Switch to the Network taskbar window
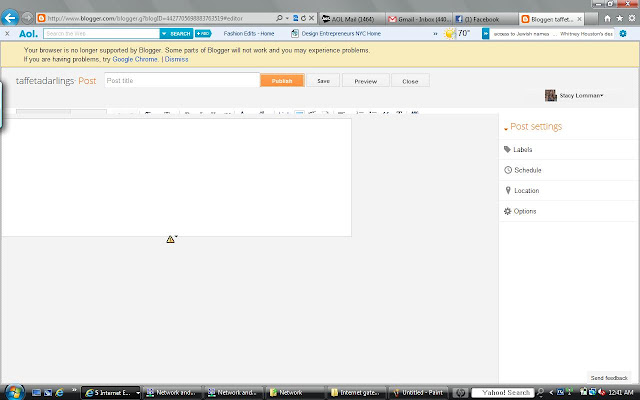Viewport: 640px width, 400px height. (x=295, y=393)
